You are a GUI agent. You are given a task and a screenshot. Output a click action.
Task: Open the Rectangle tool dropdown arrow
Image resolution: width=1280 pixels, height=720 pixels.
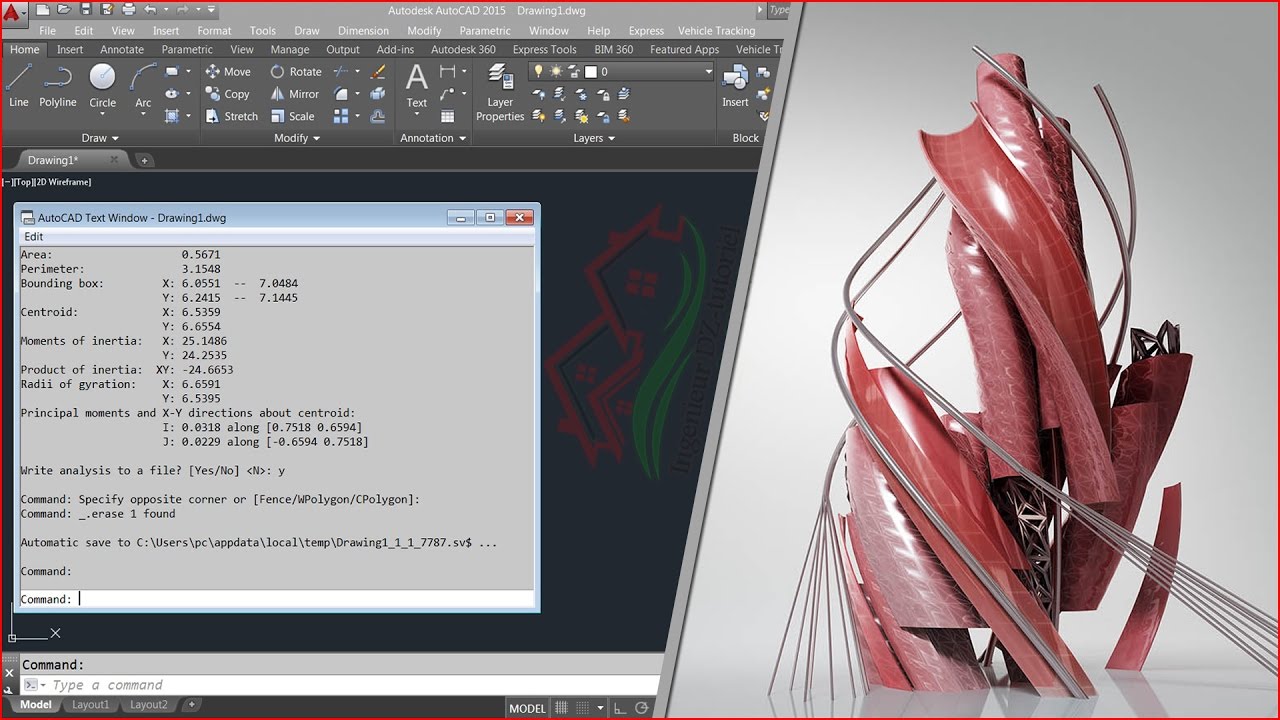pos(188,72)
